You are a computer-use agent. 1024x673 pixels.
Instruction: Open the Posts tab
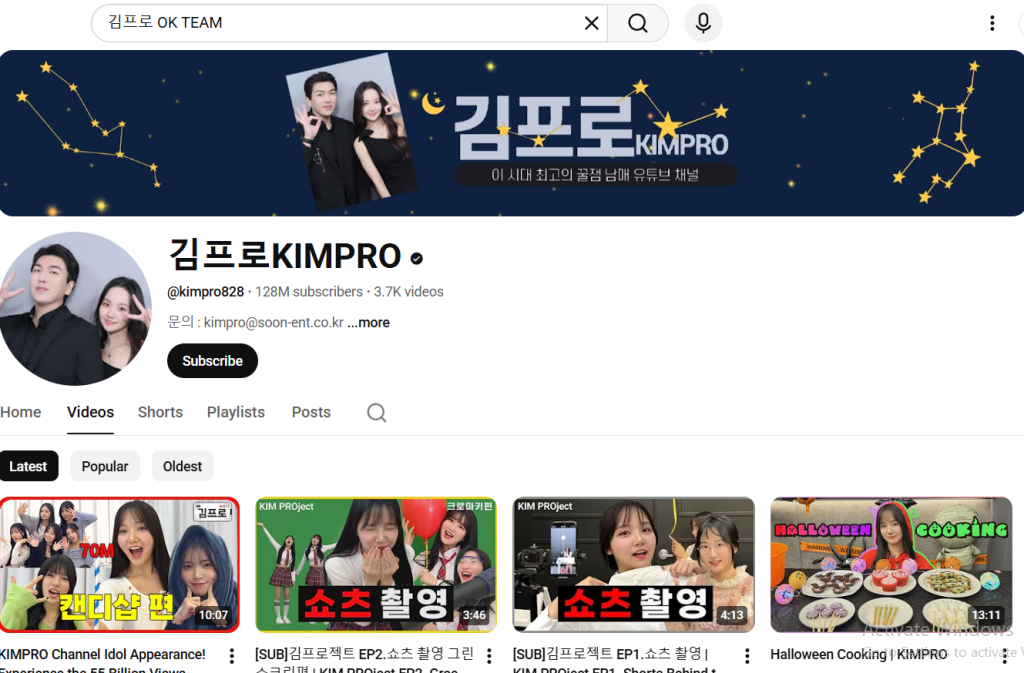pos(311,413)
